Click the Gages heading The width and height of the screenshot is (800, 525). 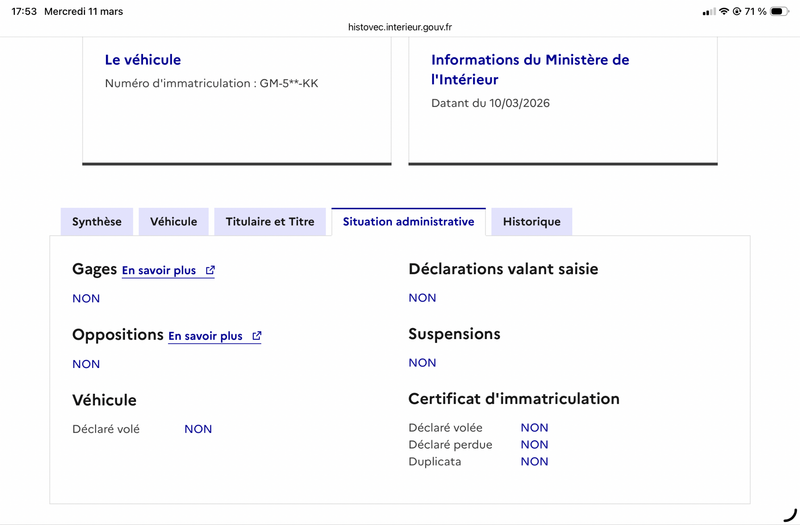pos(94,269)
